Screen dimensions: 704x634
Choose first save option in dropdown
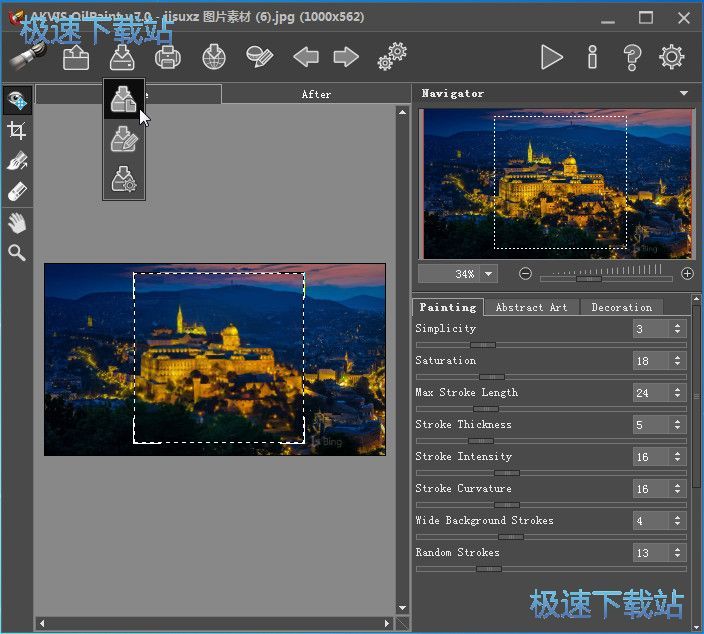point(124,100)
